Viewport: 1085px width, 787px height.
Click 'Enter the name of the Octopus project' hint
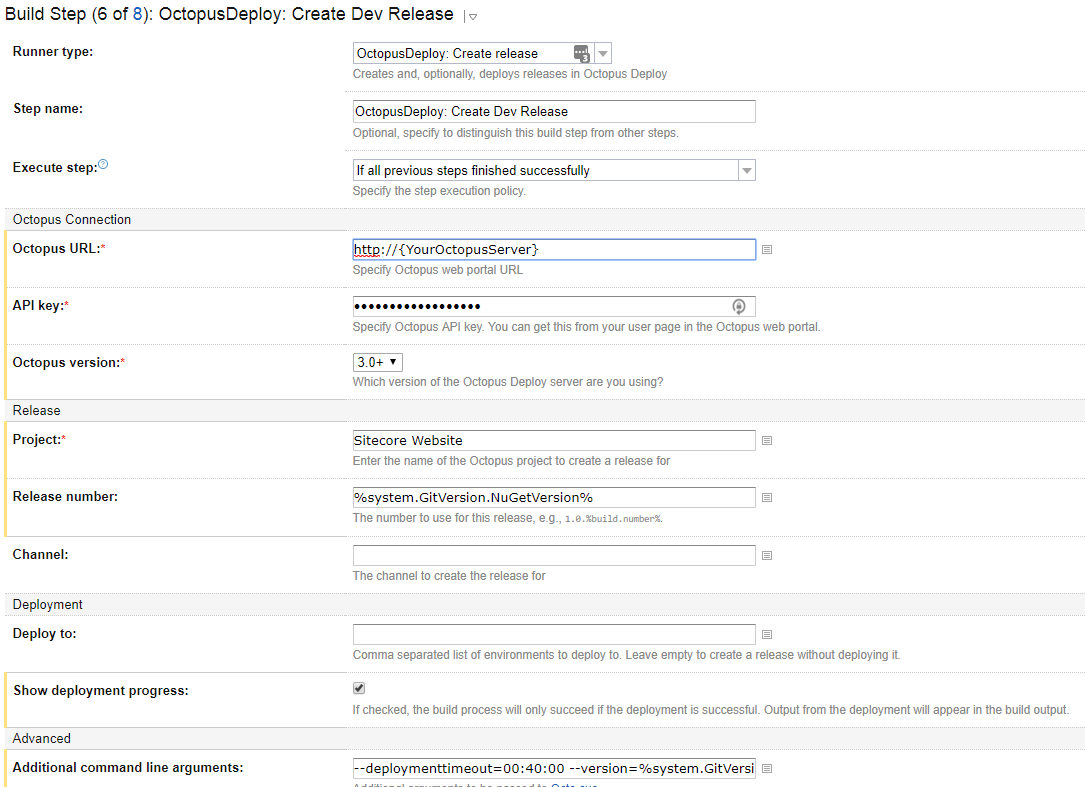click(x=511, y=461)
